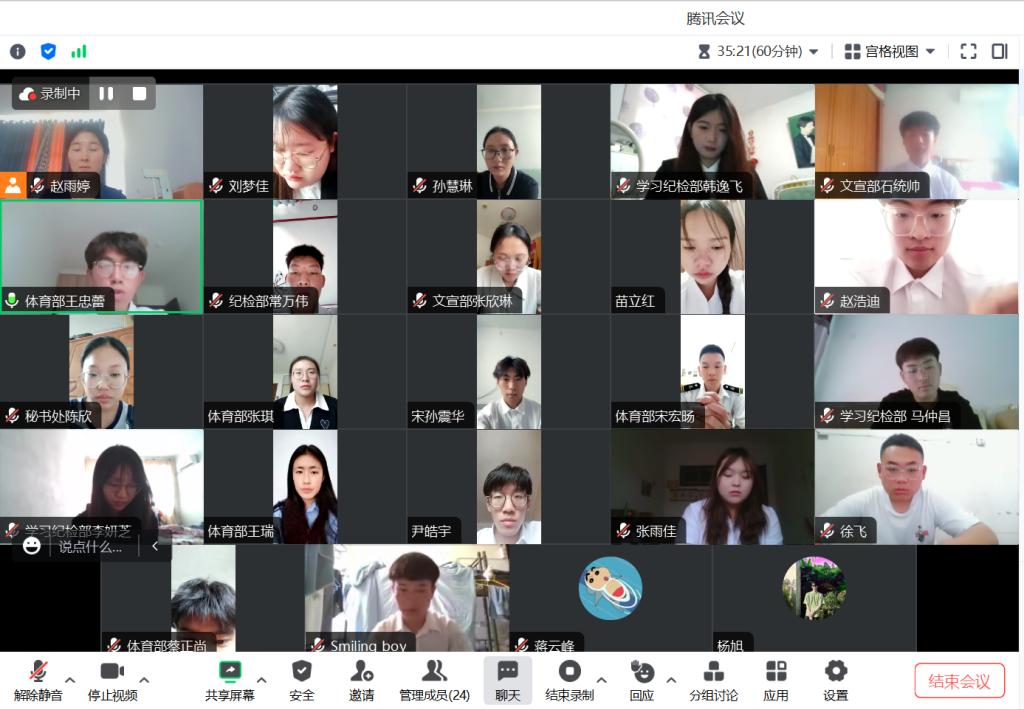Turn off camera with 停止视频
This screenshot has height=710, width=1024.
coord(112,680)
